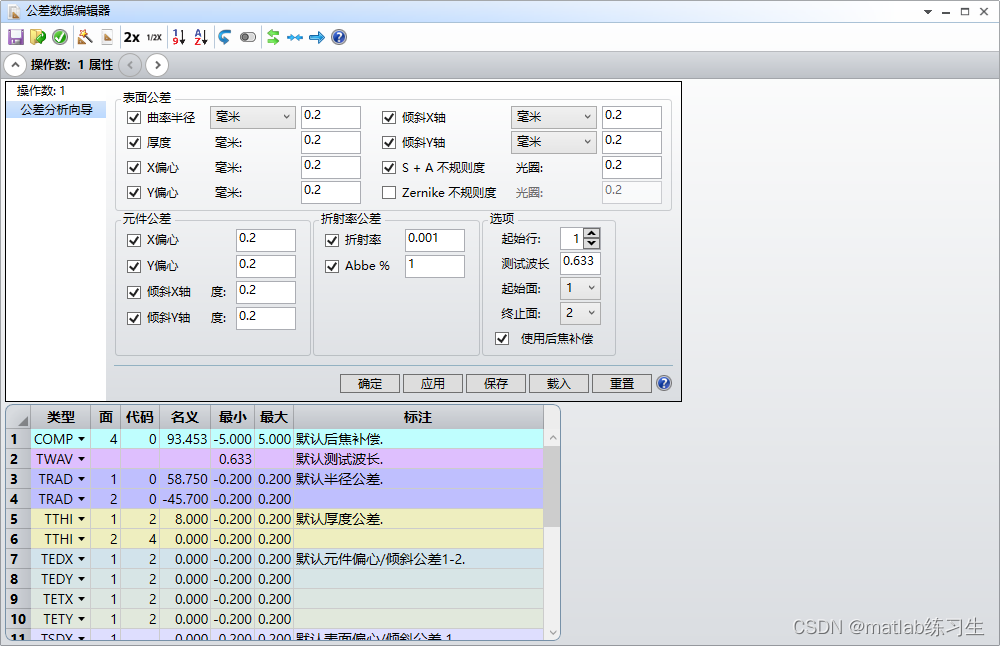Toggle surface 倾斜X轴 checkbox
The image size is (1000, 646).
click(x=389, y=117)
